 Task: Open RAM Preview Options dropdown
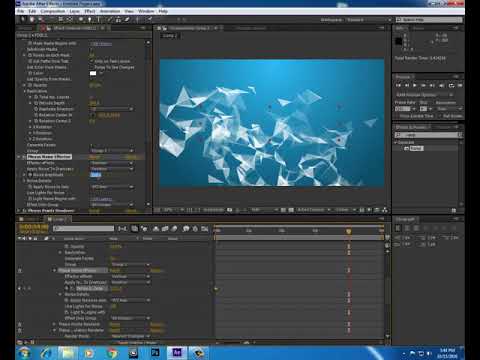425,95
